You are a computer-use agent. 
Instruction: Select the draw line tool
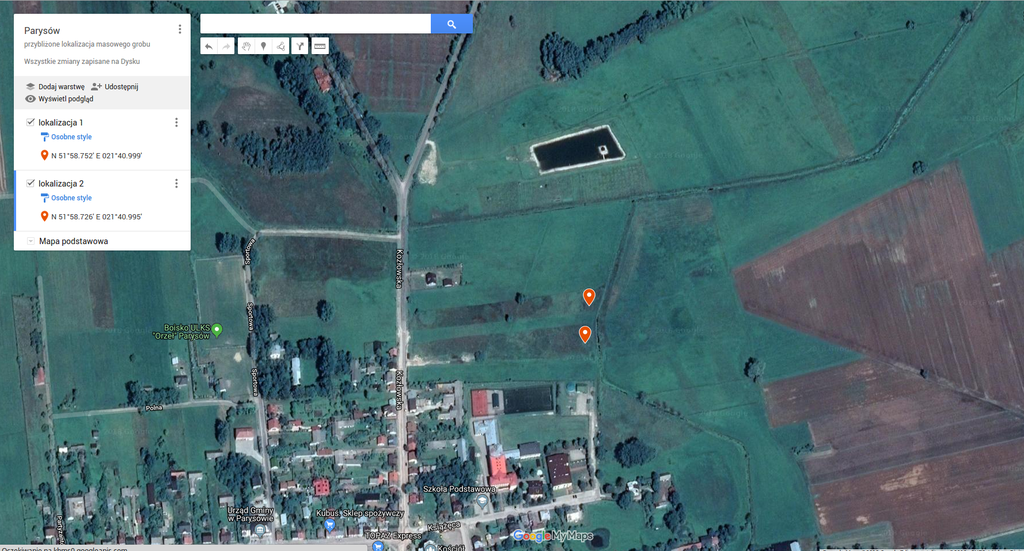click(281, 46)
